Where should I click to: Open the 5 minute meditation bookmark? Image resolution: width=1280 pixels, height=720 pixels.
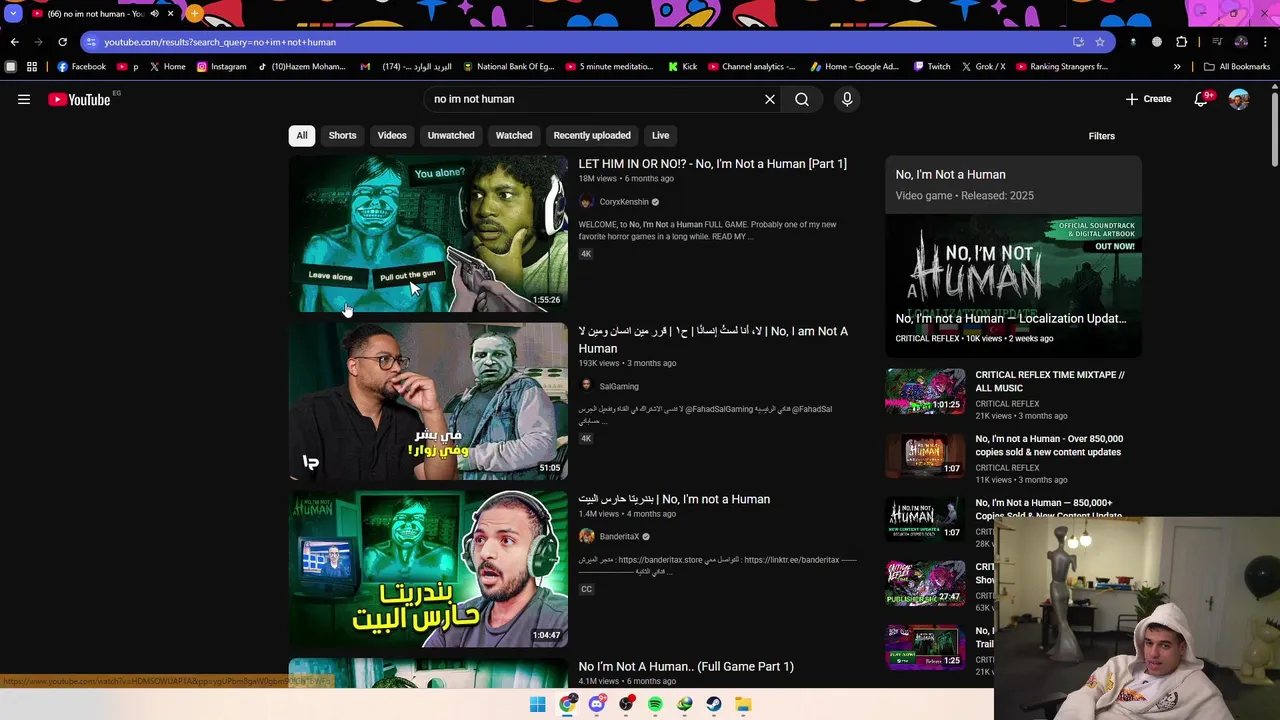(x=609, y=67)
